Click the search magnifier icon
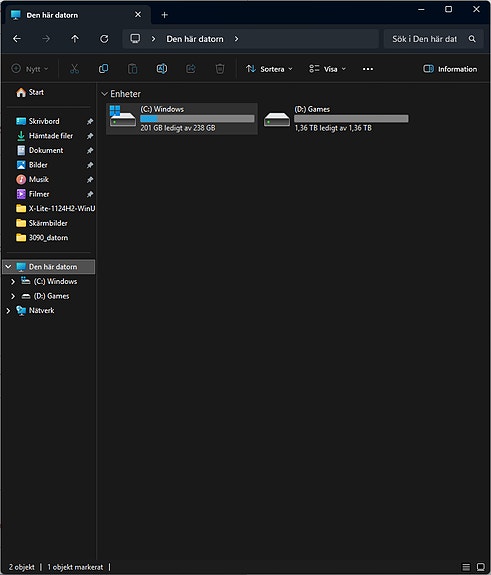This screenshot has width=491, height=575. pos(472,39)
